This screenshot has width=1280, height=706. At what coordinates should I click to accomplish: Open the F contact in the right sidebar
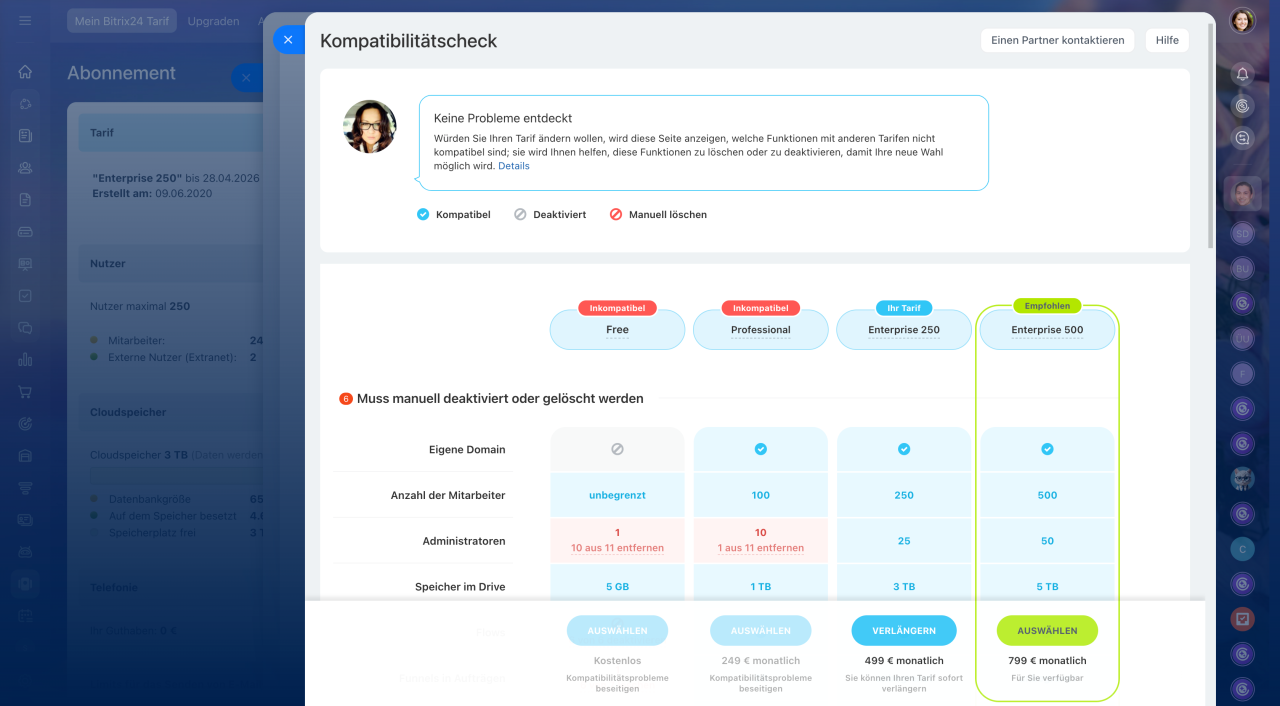pos(1242,374)
